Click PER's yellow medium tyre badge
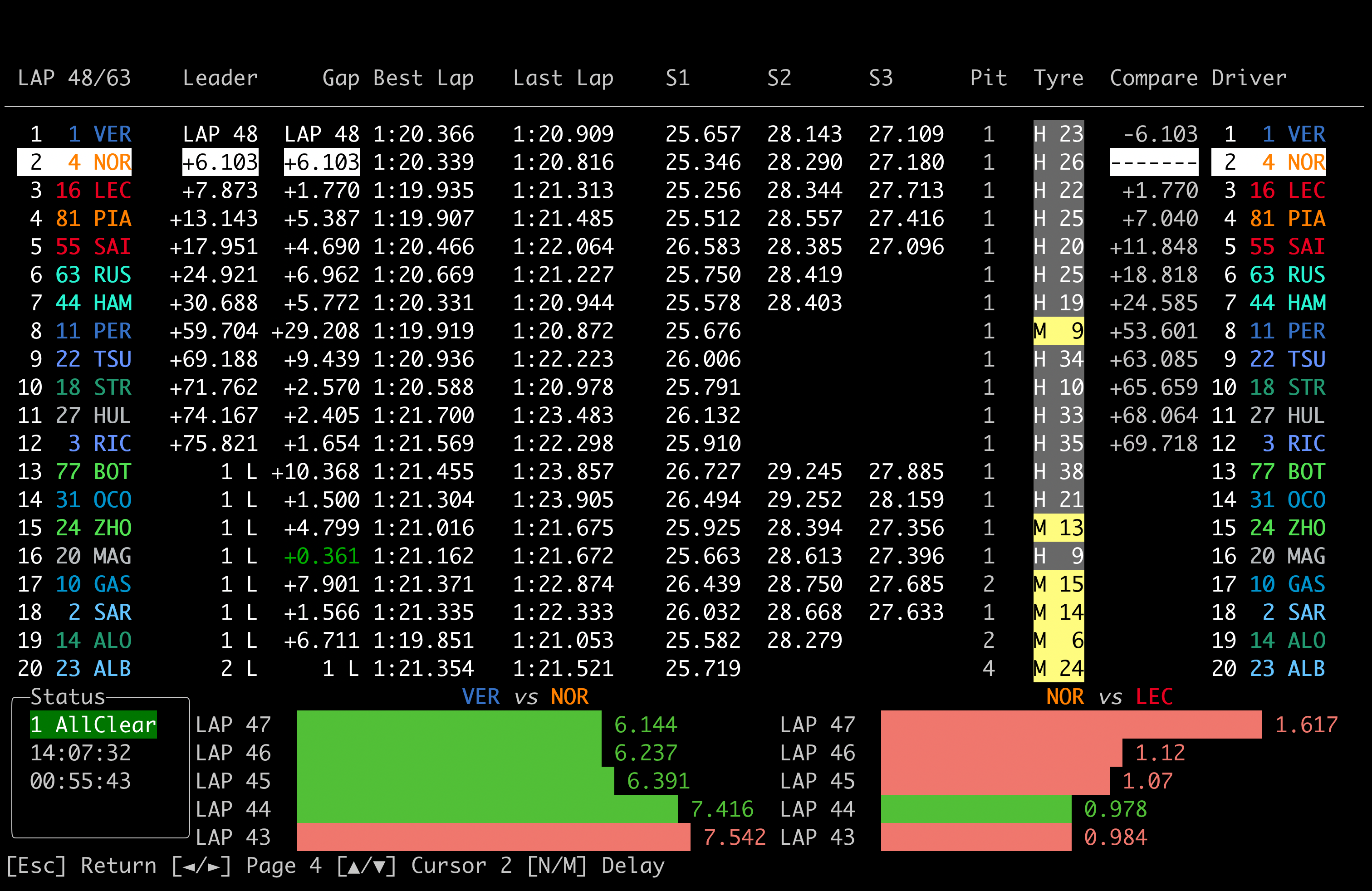The width and height of the screenshot is (1372, 891). (1058, 331)
